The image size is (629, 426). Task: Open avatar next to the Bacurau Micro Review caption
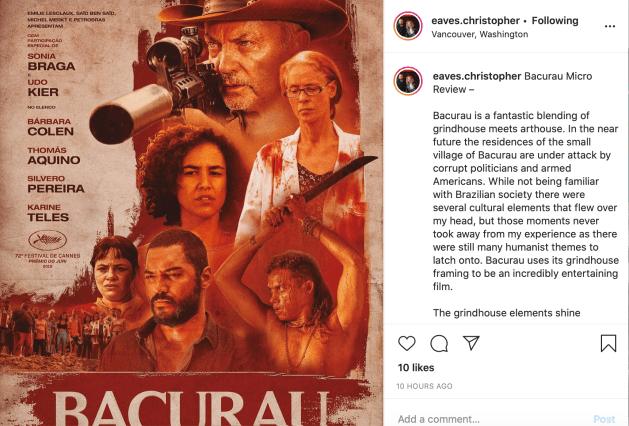coord(408,81)
